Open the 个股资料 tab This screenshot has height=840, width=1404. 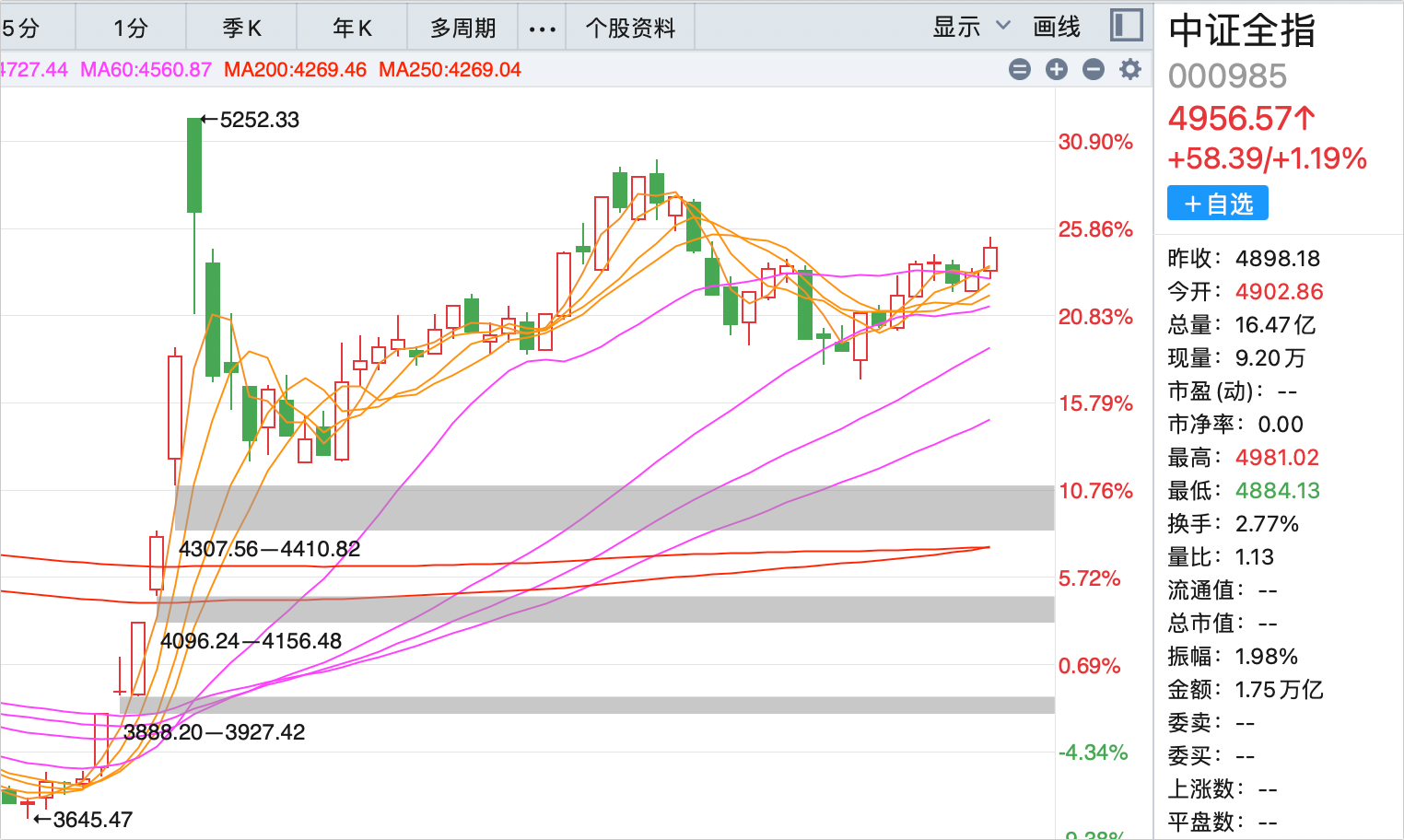[630, 29]
